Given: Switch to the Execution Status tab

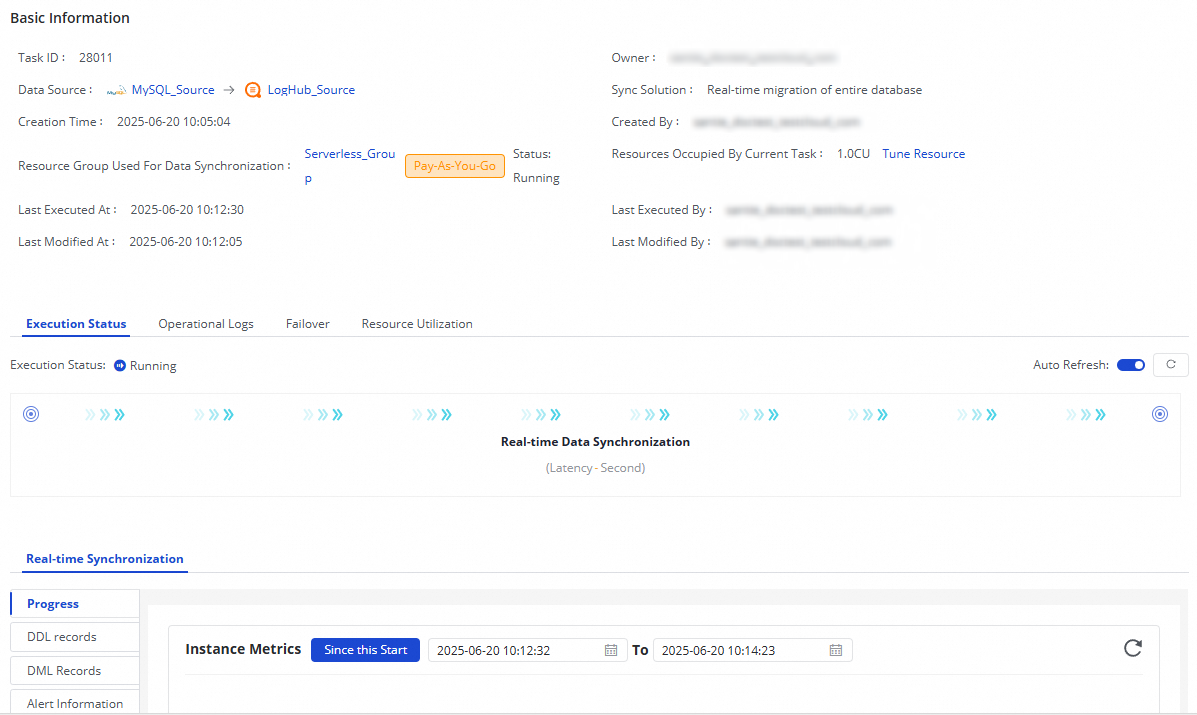Looking at the screenshot, I should [x=76, y=324].
